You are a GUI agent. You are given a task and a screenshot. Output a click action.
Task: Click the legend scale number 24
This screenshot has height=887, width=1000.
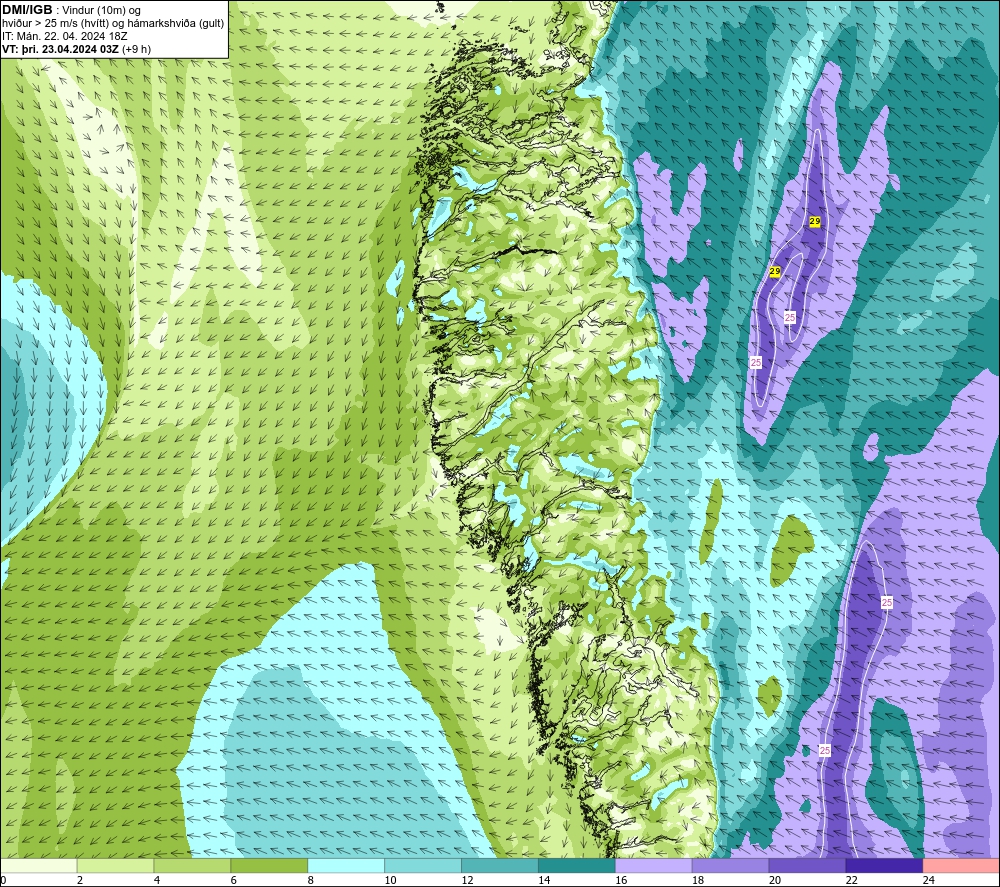pyautogui.click(x=929, y=880)
